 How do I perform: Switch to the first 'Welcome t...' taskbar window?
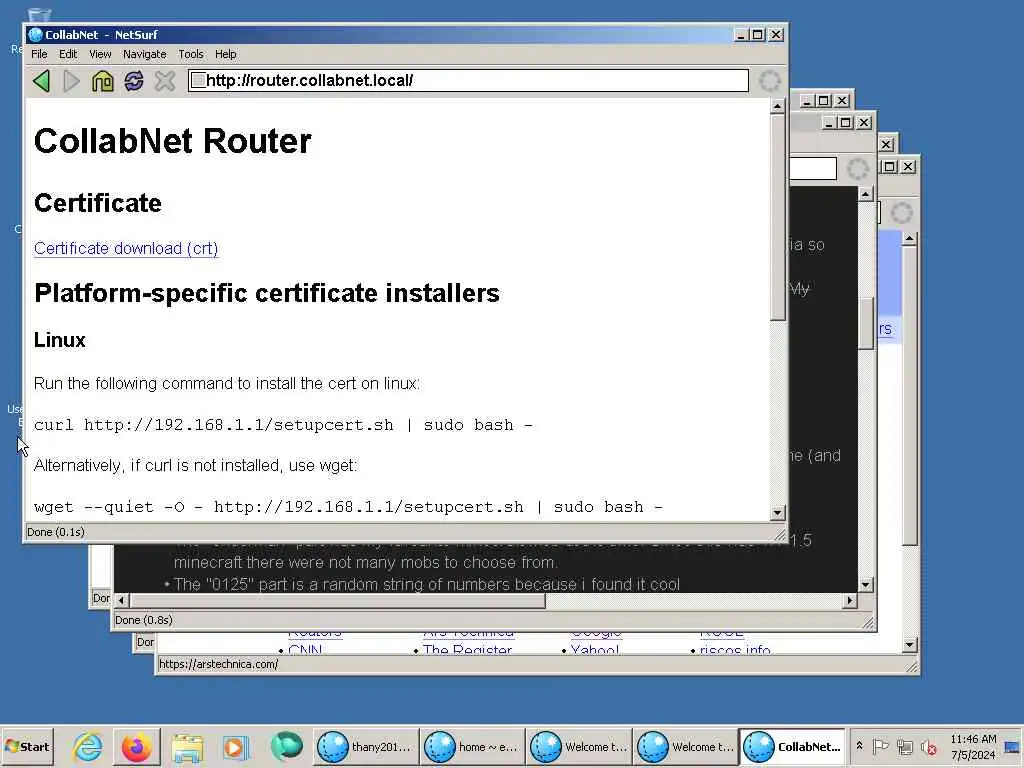coord(579,746)
